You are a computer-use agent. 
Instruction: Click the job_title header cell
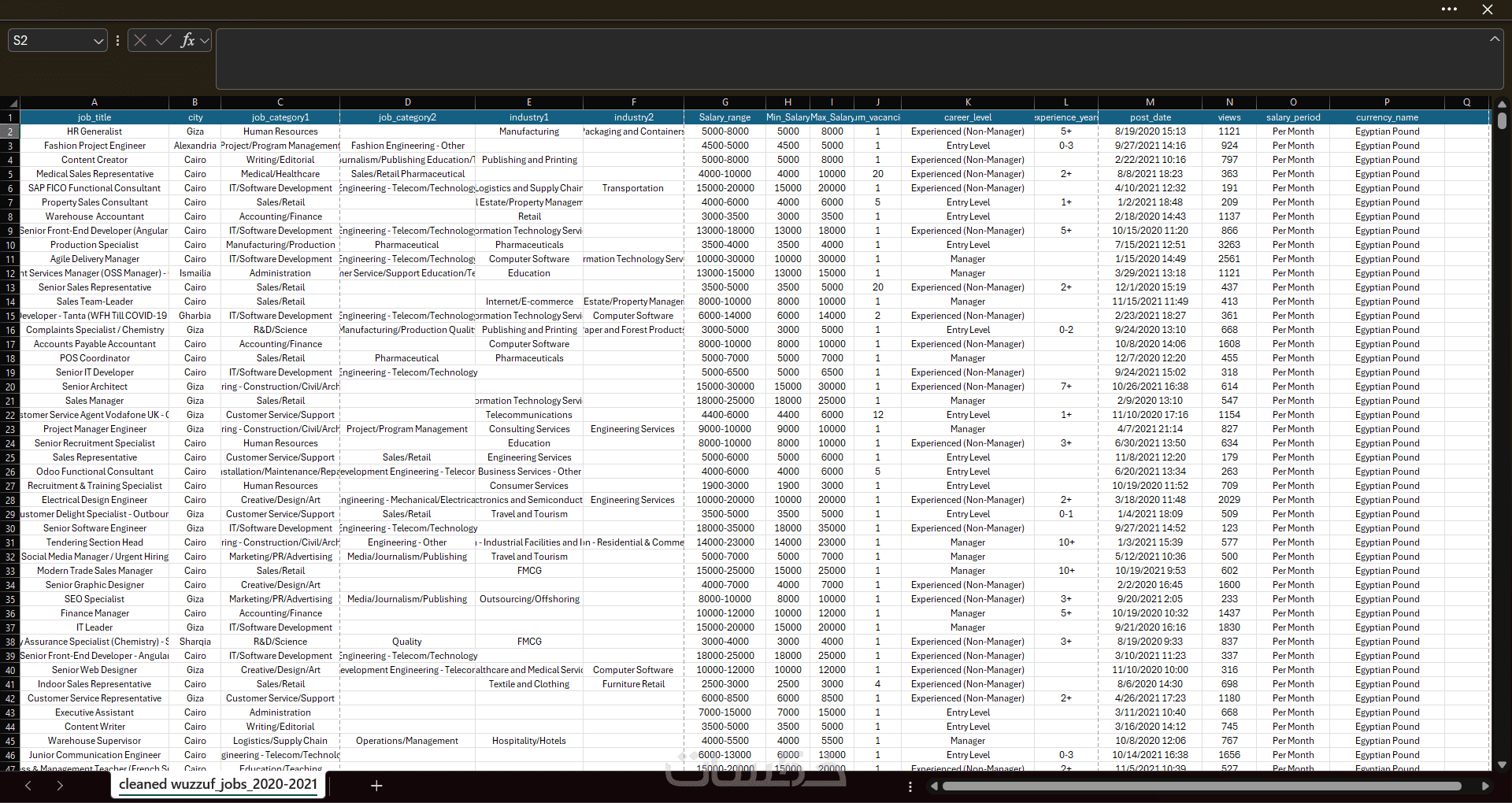tap(94, 117)
